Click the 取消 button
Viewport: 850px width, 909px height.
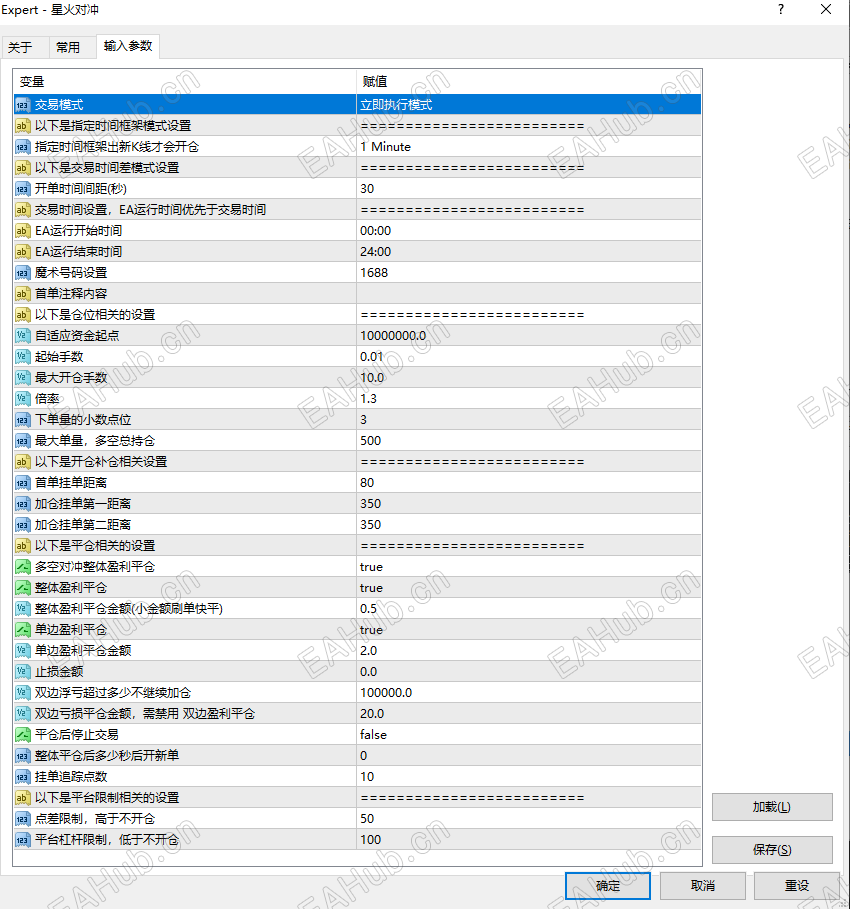(703, 886)
